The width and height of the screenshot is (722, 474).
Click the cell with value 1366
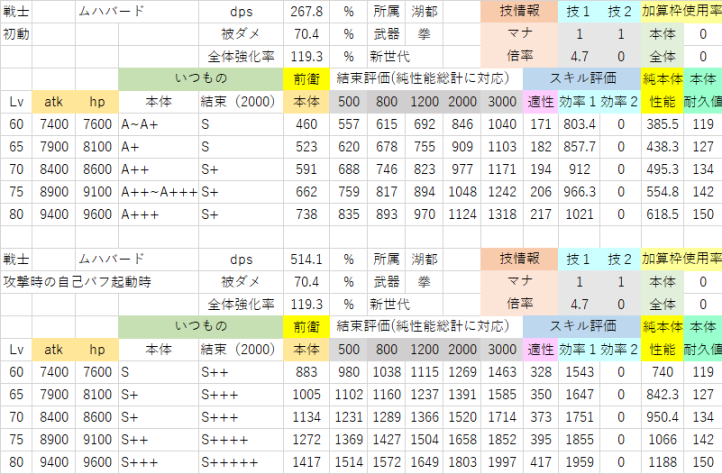(424, 417)
